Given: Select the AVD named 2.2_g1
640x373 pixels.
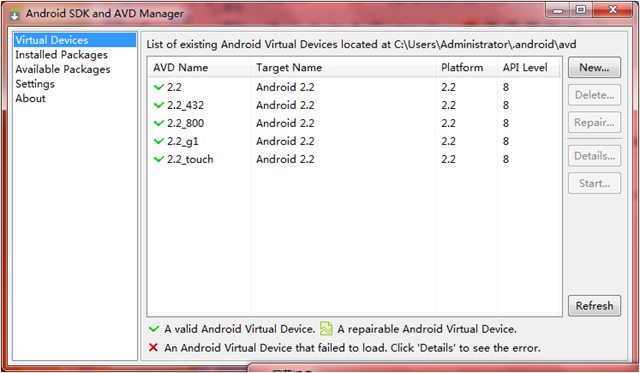Looking at the screenshot, I should [x=355, y=141].
